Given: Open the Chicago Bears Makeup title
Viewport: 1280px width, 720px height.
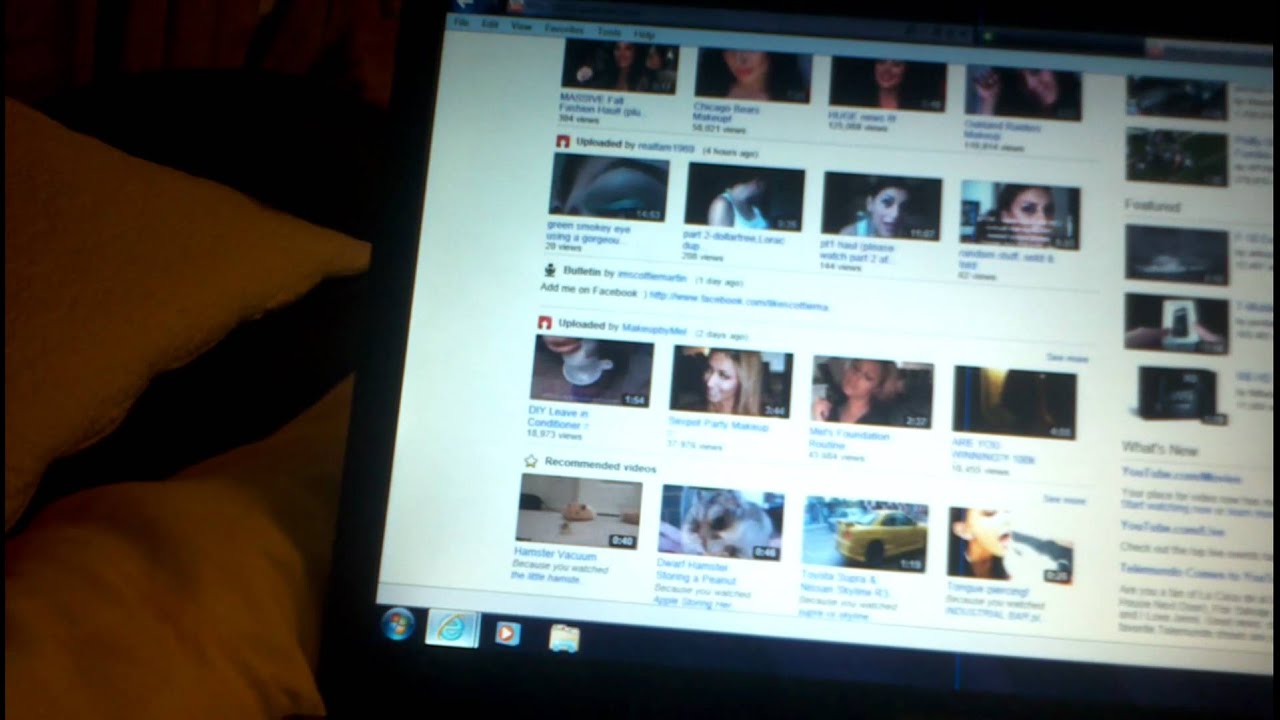Looking at the screenshot, I should [x=726, y=113].
